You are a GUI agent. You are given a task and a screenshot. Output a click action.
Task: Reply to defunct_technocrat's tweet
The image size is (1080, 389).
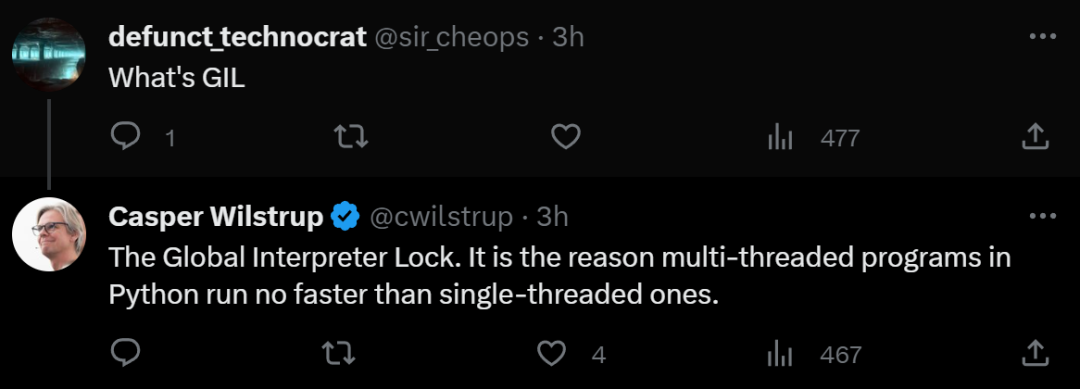tap(125, 137)
